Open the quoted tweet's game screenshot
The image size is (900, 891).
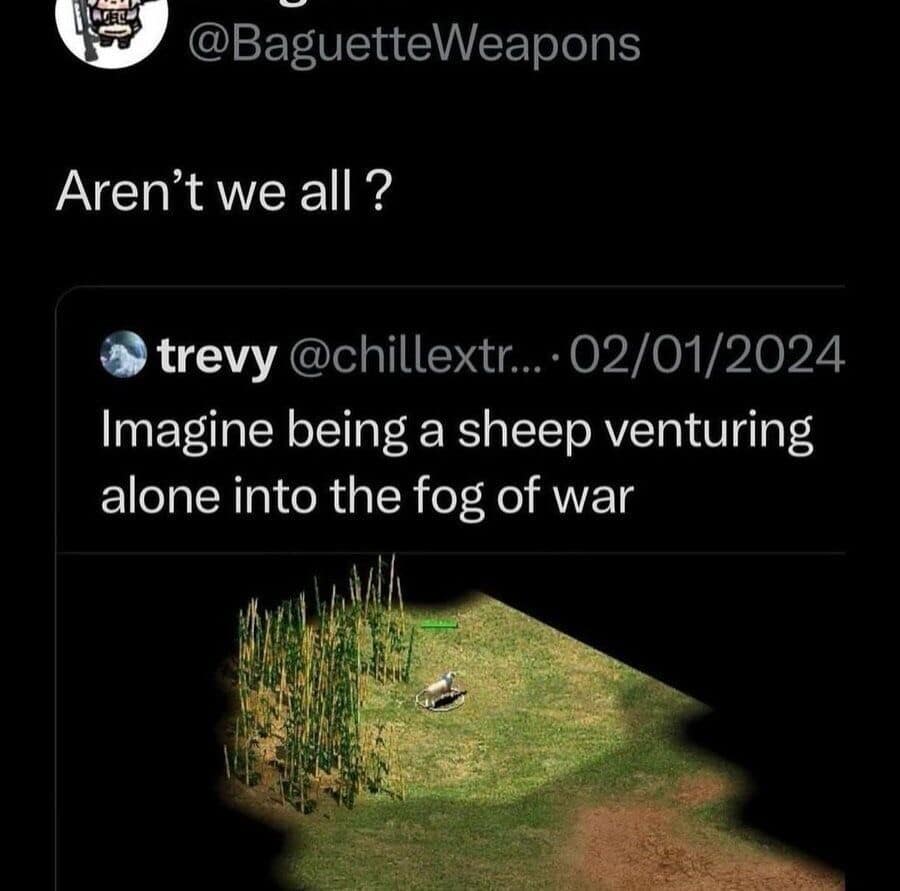451,722
